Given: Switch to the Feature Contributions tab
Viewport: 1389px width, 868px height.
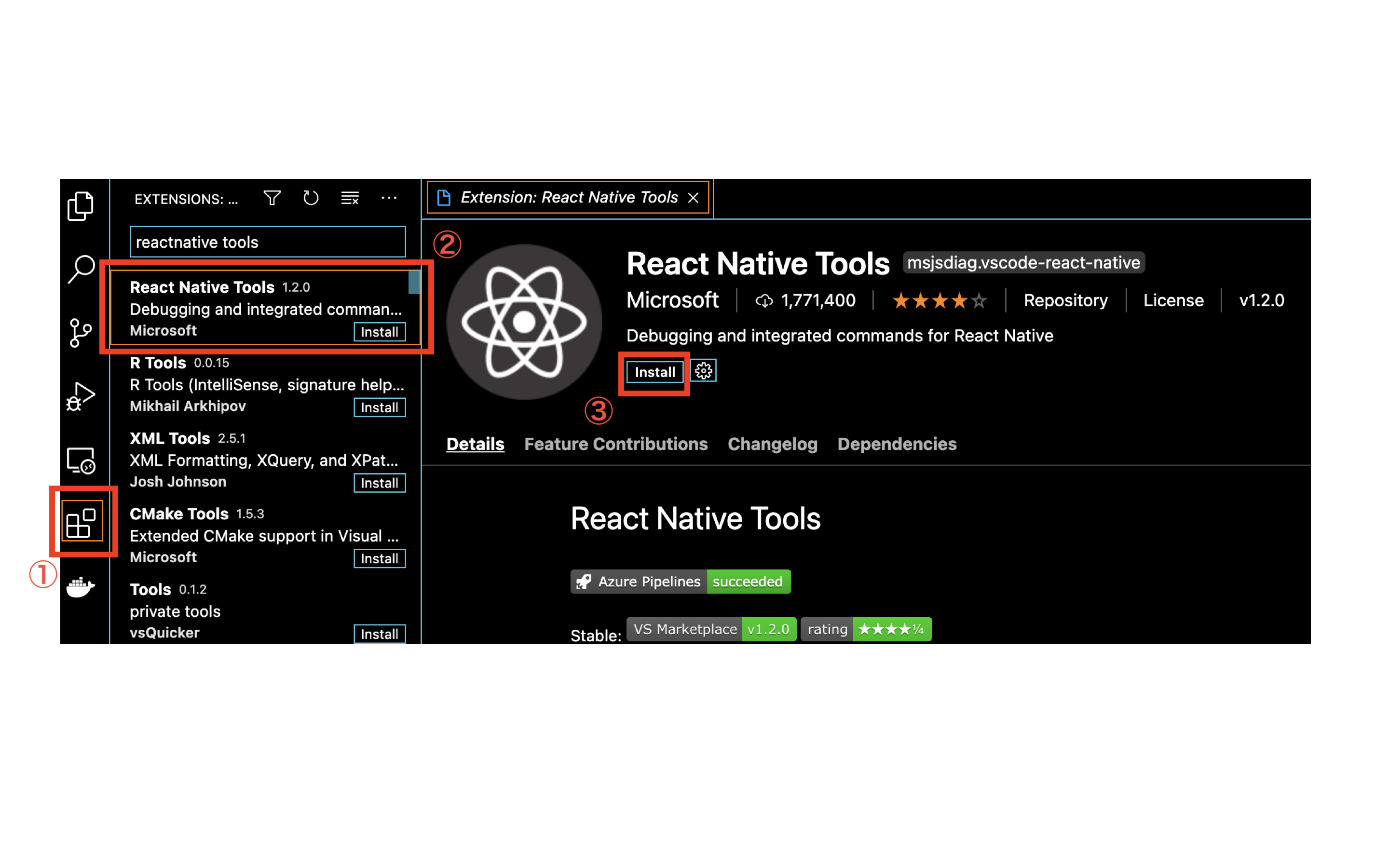Looking at the screenshot, I should point(616,444).
